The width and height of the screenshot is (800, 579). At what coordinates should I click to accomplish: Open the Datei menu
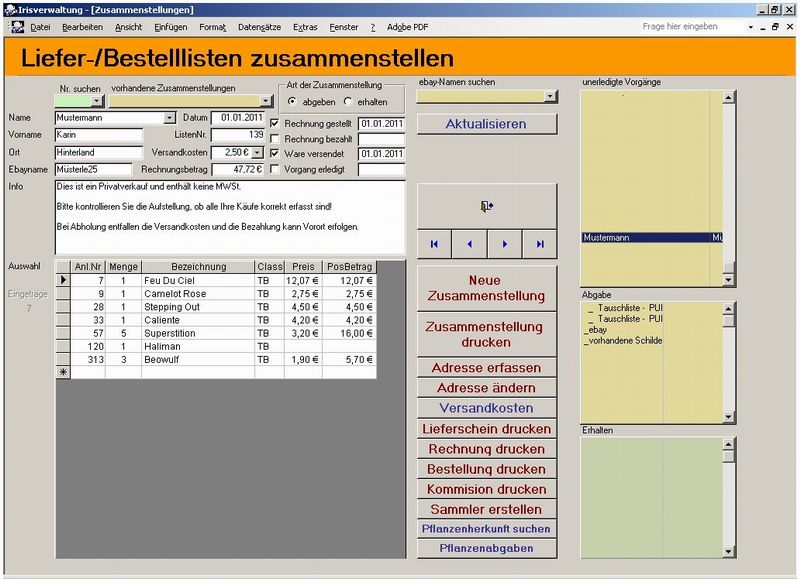pyautogui.click(x=40, y=27)
